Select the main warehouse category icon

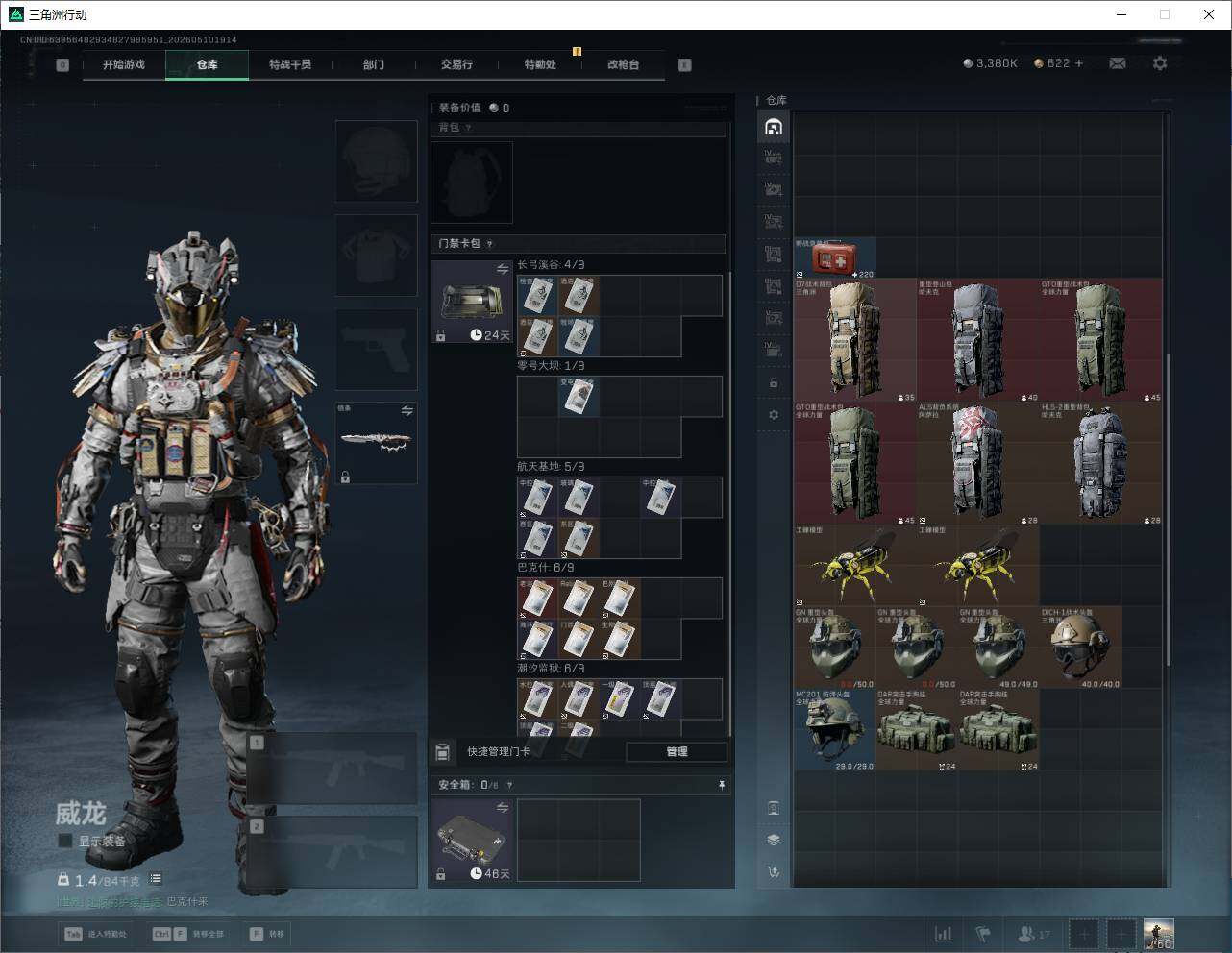tap(774, 127)
